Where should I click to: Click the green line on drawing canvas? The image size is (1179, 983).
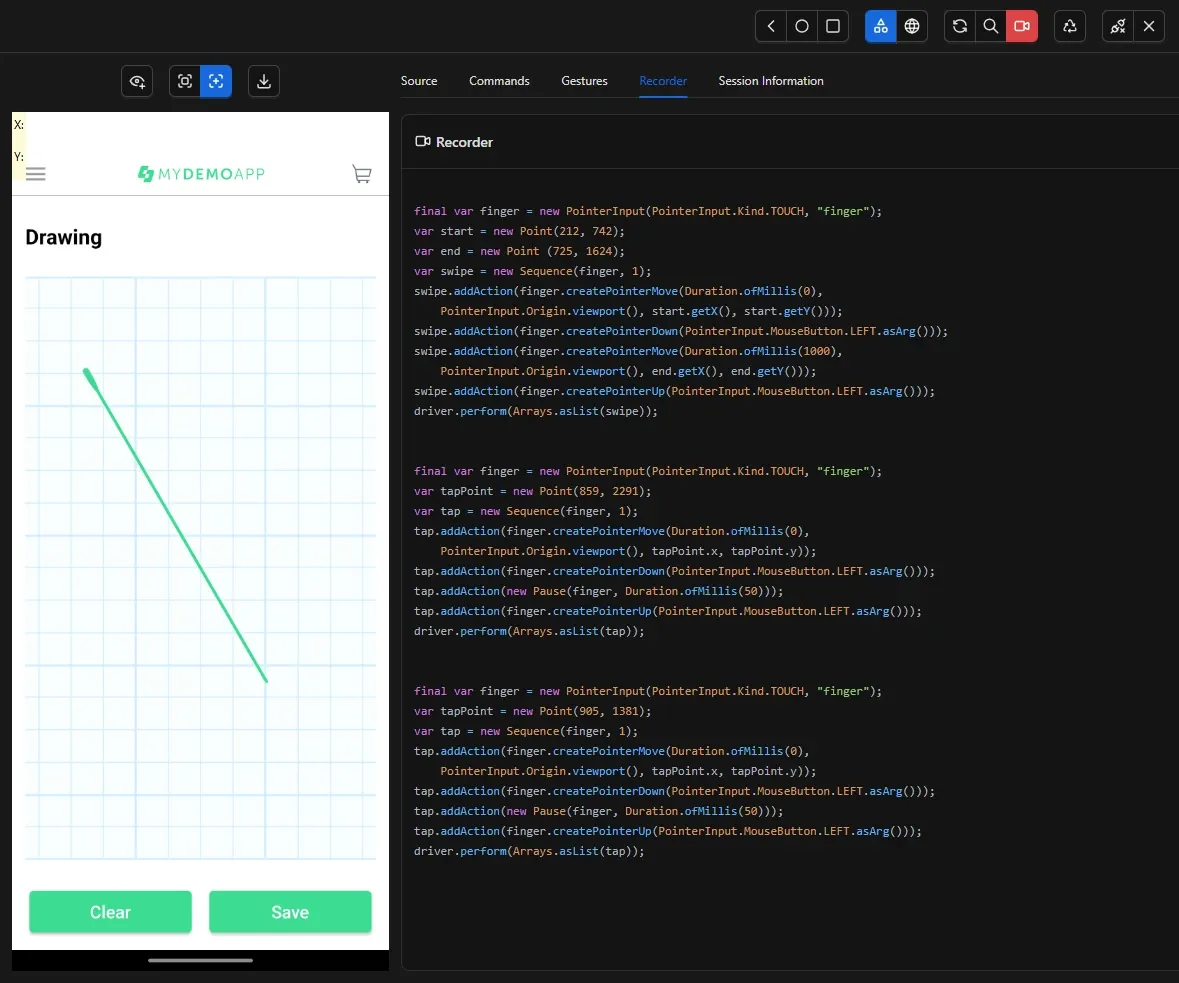(x=175, y=525)
